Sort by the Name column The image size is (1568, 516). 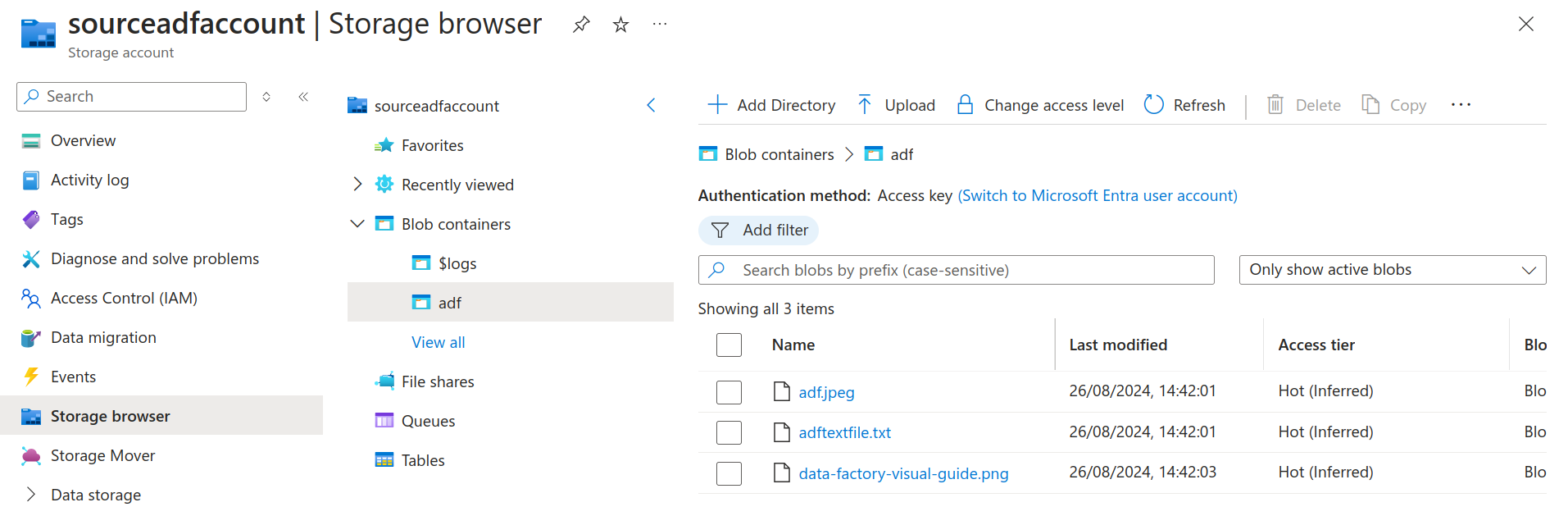point(793,345)
